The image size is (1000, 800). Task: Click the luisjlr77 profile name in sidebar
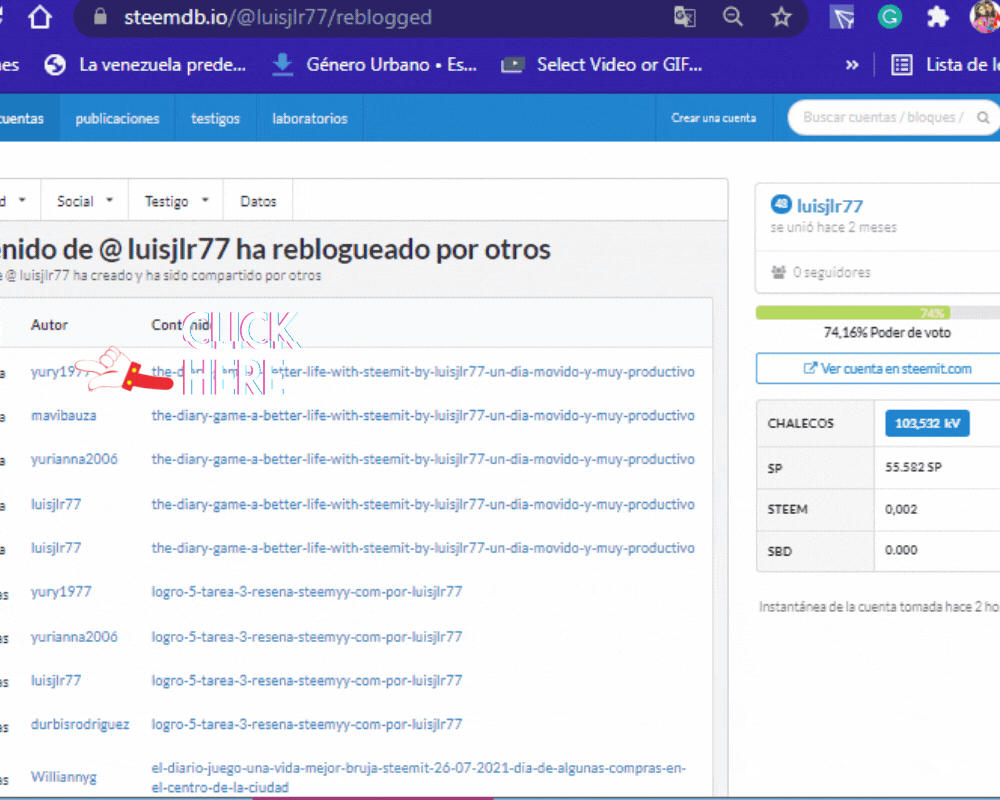click(830, 206)
